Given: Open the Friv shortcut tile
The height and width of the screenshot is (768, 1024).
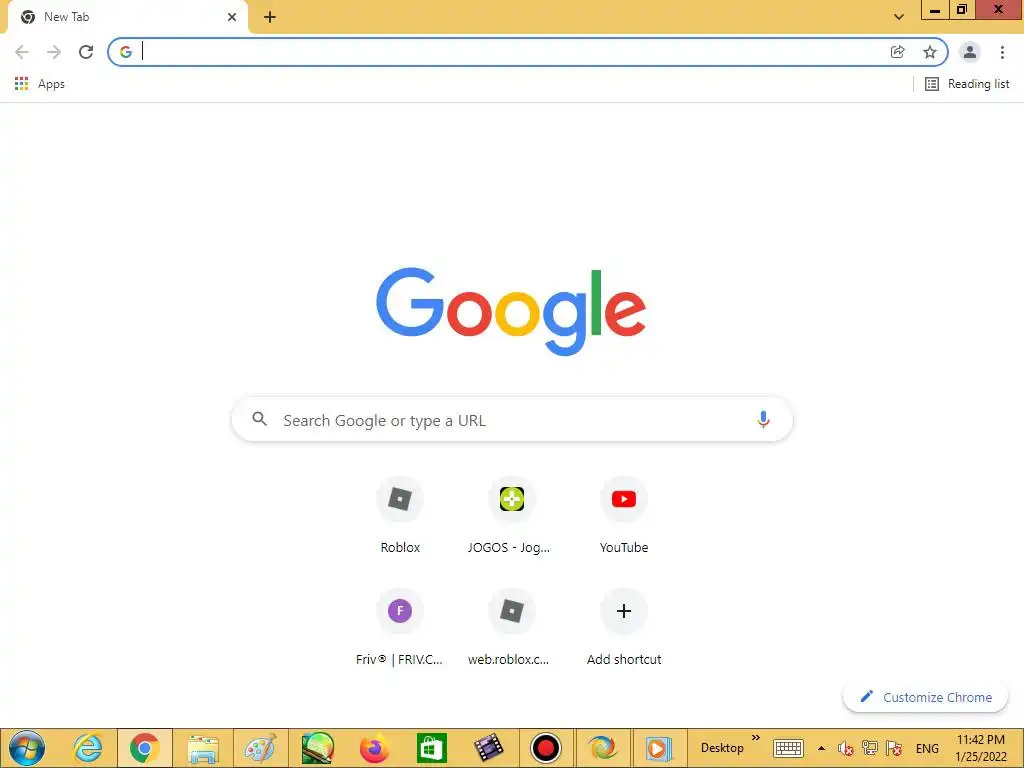Looking at the screenshot, I should pyautogui.click(x=400, y=628).
